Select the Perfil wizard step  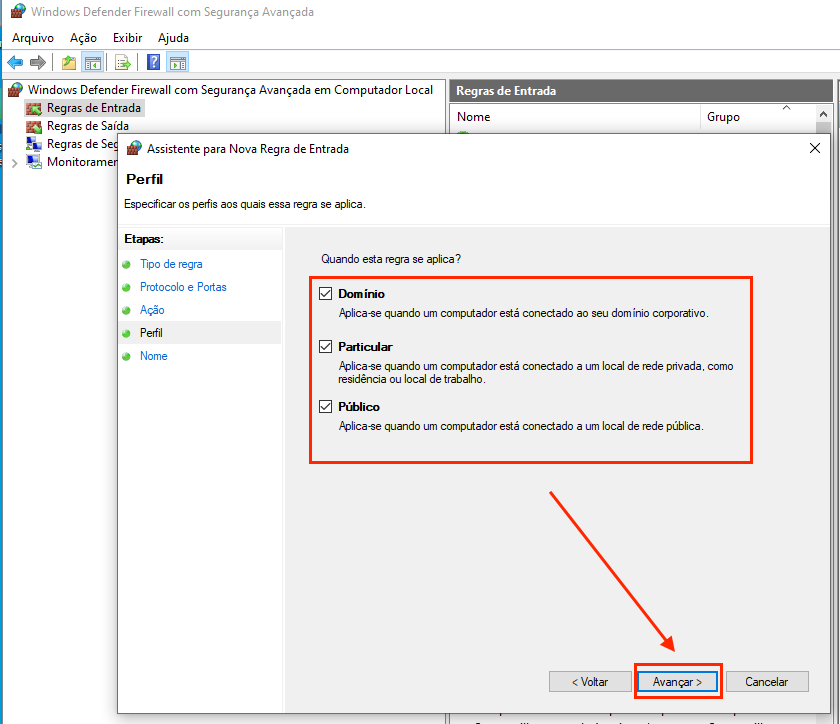(151, 333)
